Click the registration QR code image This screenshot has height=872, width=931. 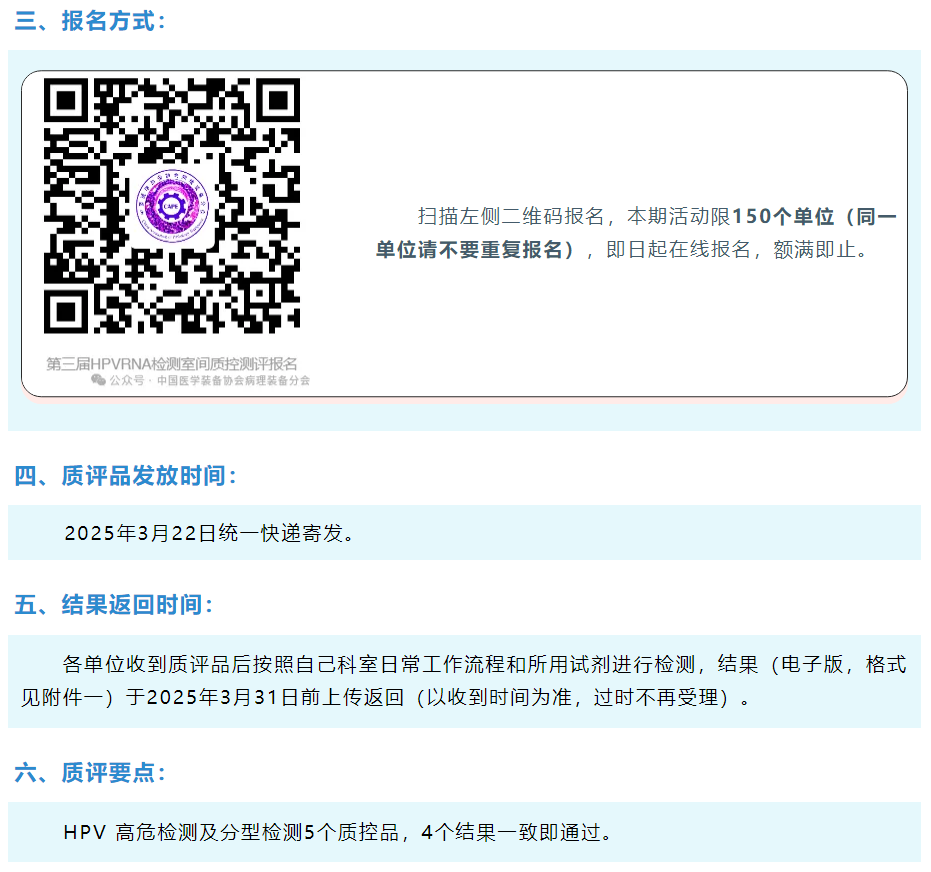[172, 205]
